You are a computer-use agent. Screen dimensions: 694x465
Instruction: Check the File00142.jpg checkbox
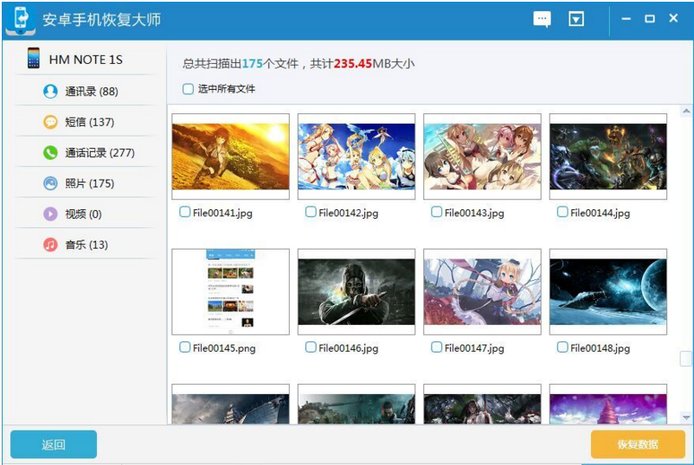pyautogui.click(x=311, y=212)
